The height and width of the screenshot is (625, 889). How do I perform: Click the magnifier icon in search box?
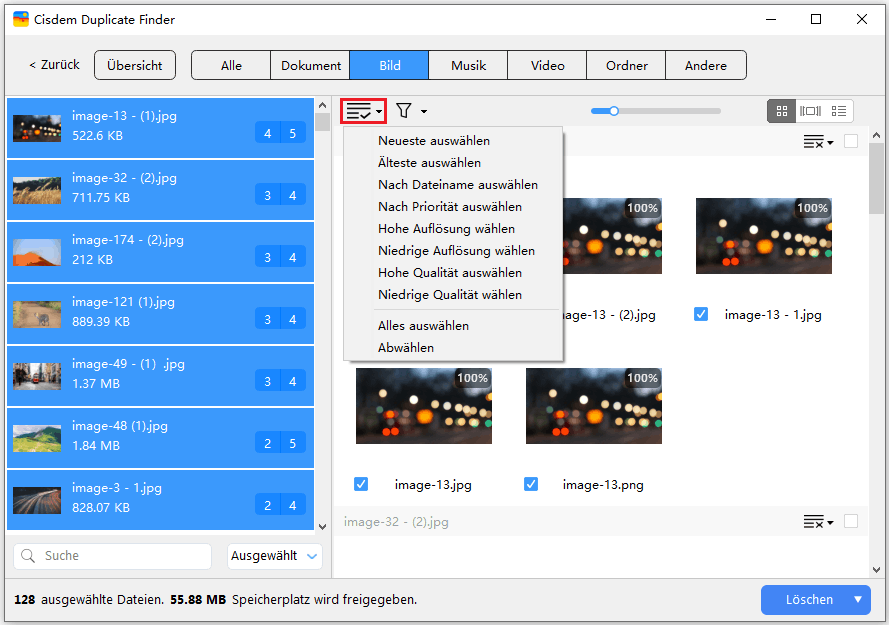pyautogui.click(x=30, y=556)
